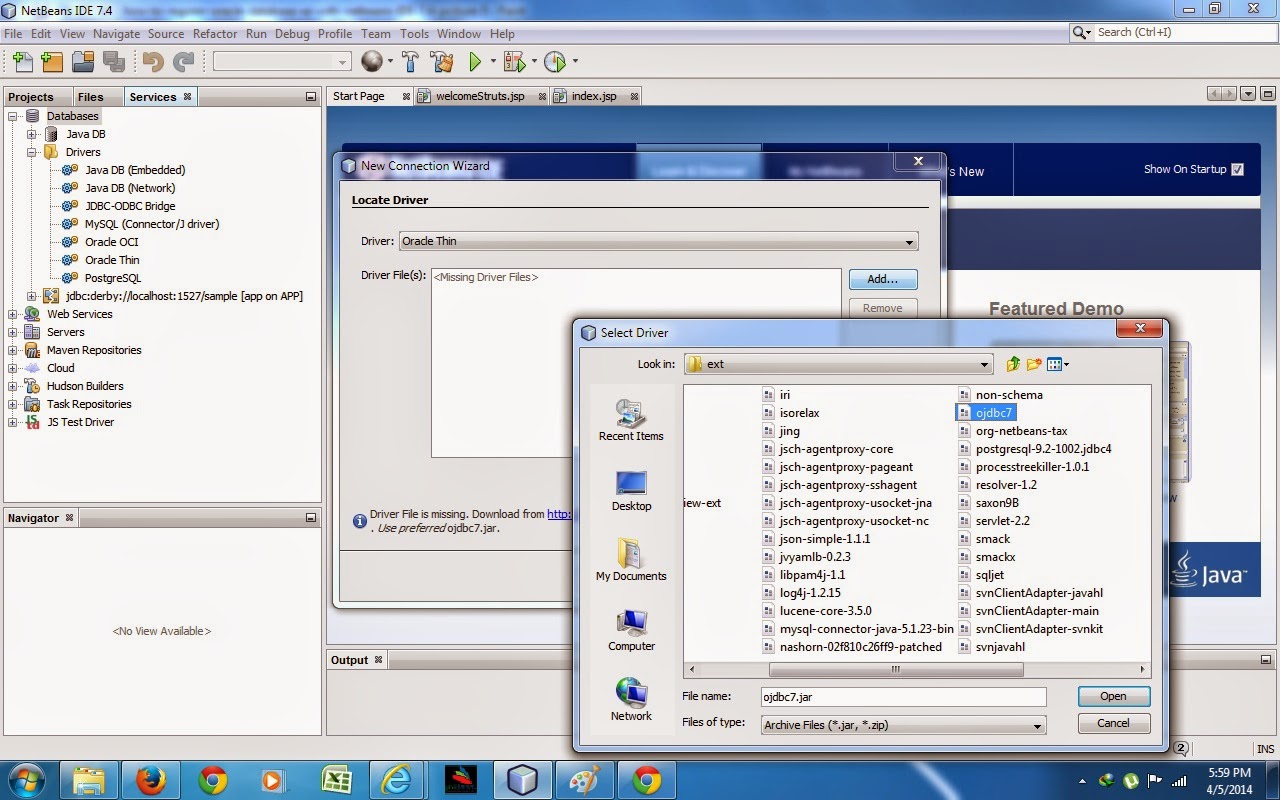This screenshot has height=800, width=1280.
Task: Click the Windows Start button
Action: point(25,780)
